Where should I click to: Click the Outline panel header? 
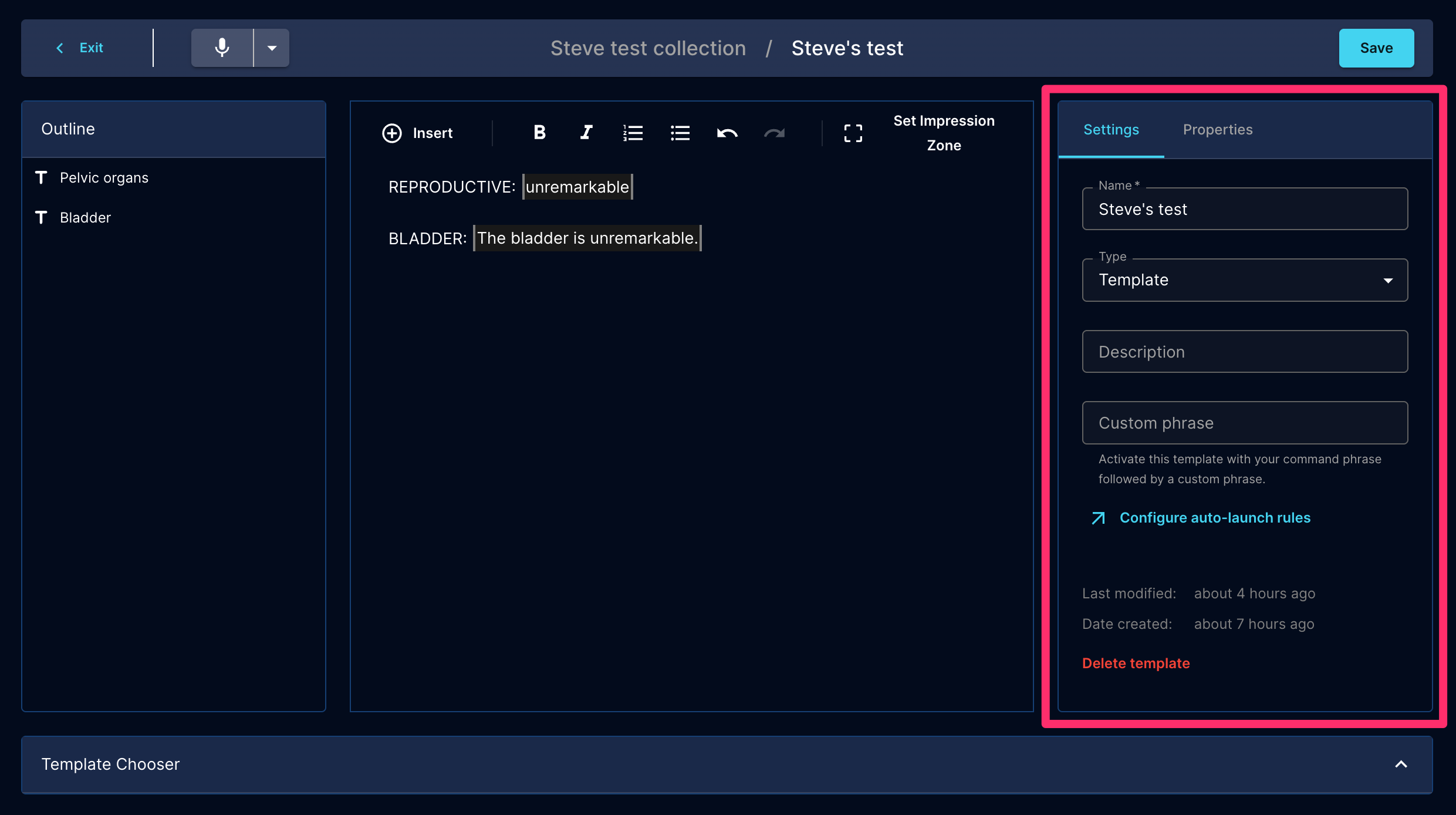(174, 129)
